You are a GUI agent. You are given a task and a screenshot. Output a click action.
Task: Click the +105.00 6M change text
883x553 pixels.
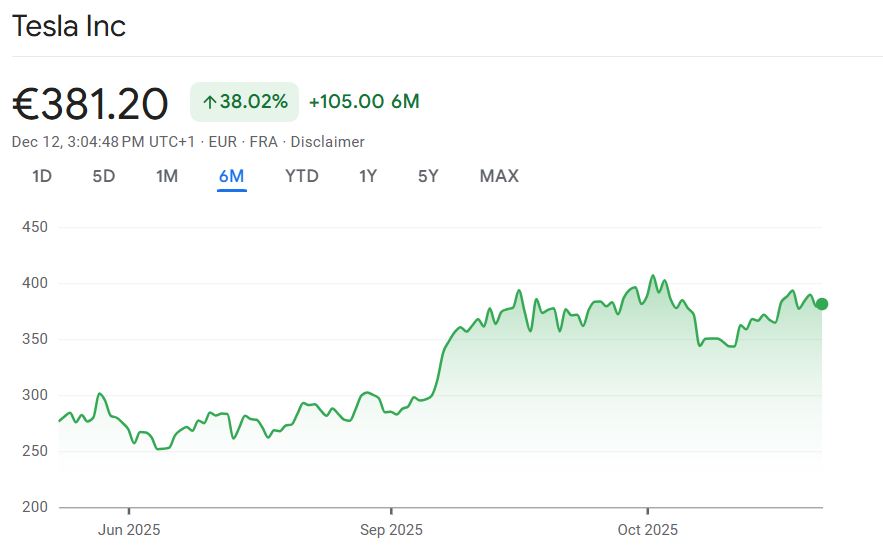pyautogui.click(x=364, y=102)
